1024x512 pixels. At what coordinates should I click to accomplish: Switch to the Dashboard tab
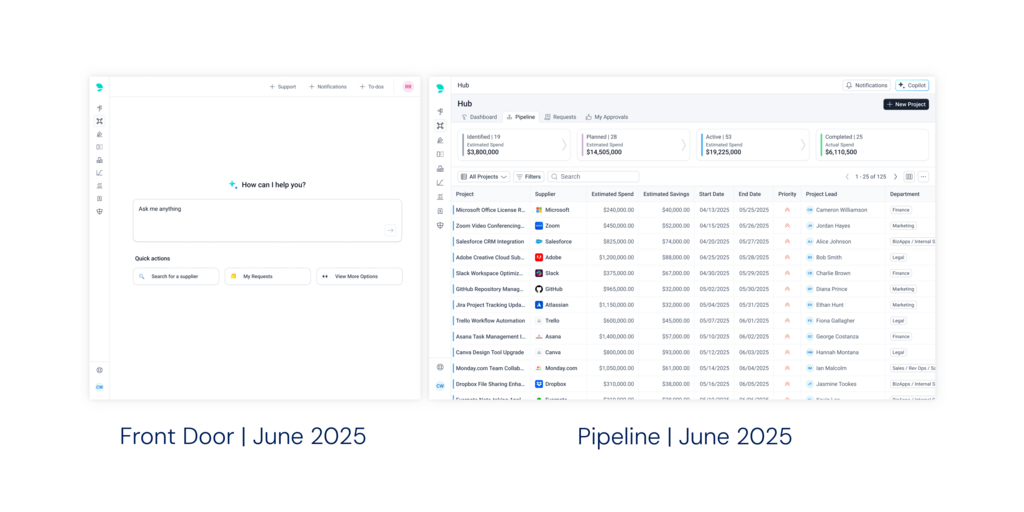click(x=479, y=117)
